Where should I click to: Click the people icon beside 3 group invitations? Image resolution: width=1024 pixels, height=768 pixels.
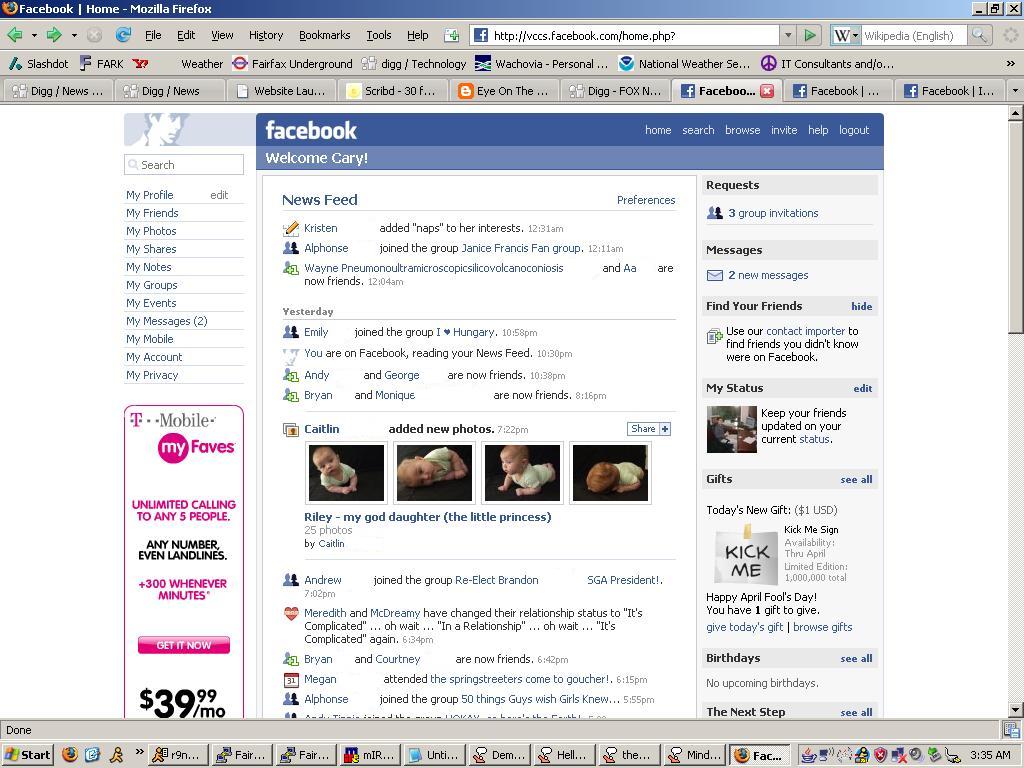(x=714, y=212)
